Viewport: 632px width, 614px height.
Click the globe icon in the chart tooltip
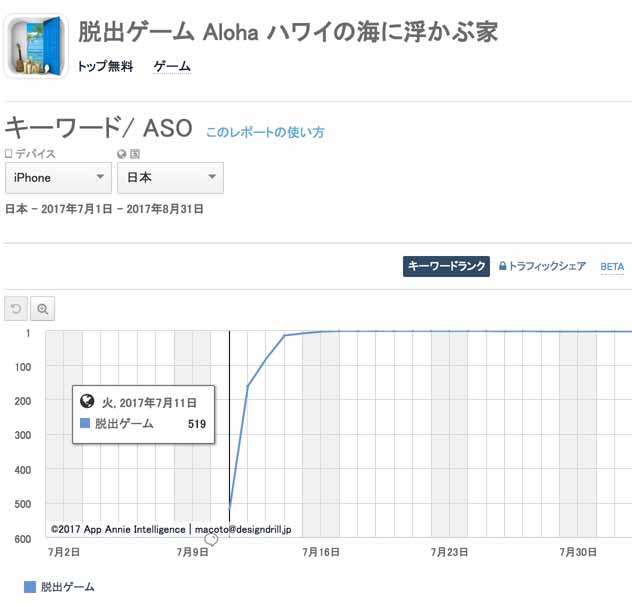pyautogui.click(x=87, y=402)
